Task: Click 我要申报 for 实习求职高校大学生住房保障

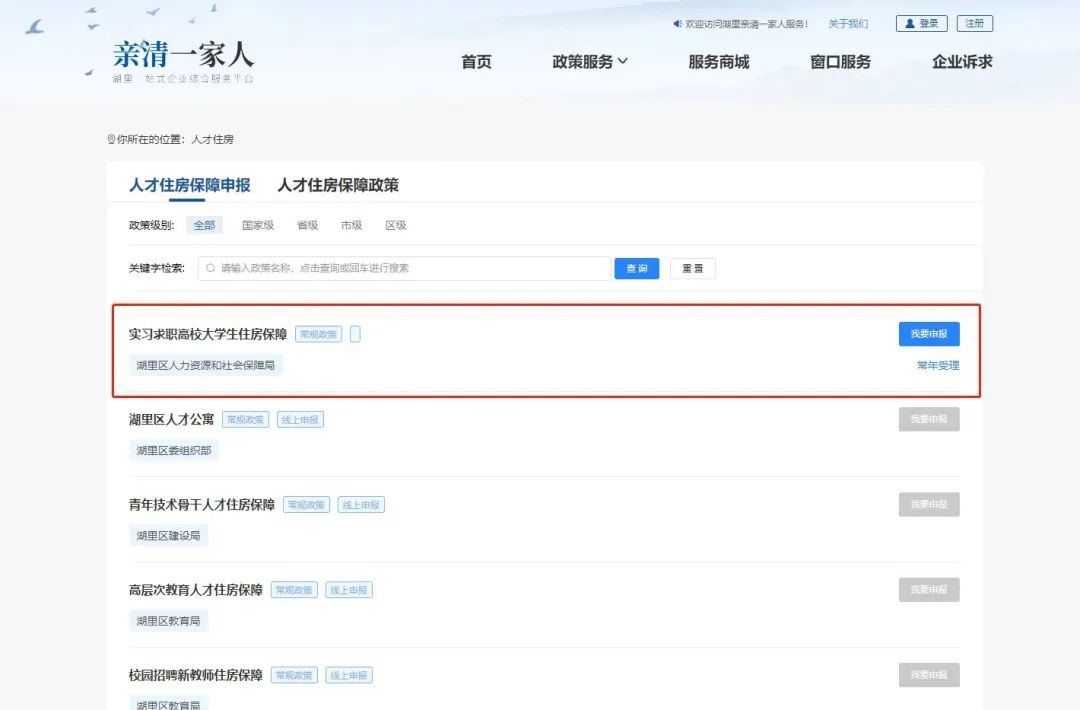Action: 929,334
